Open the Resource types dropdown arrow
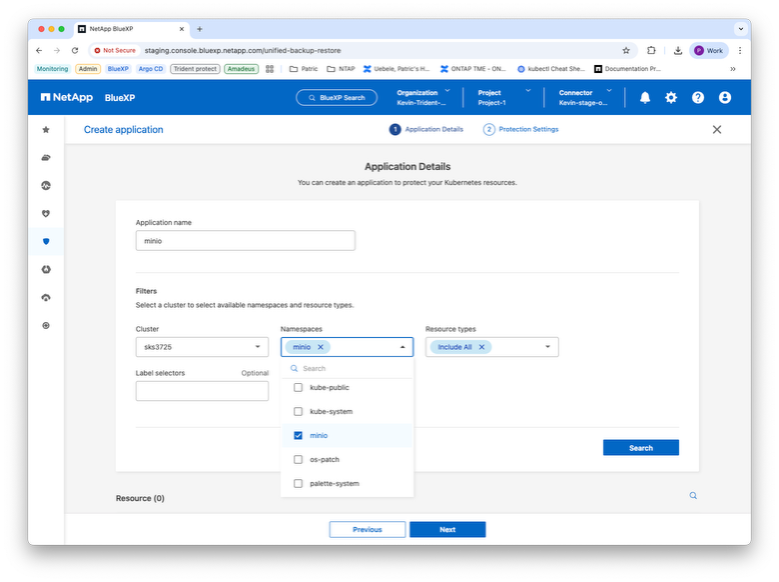The image size is (779, 582). (x=547, y=347)
